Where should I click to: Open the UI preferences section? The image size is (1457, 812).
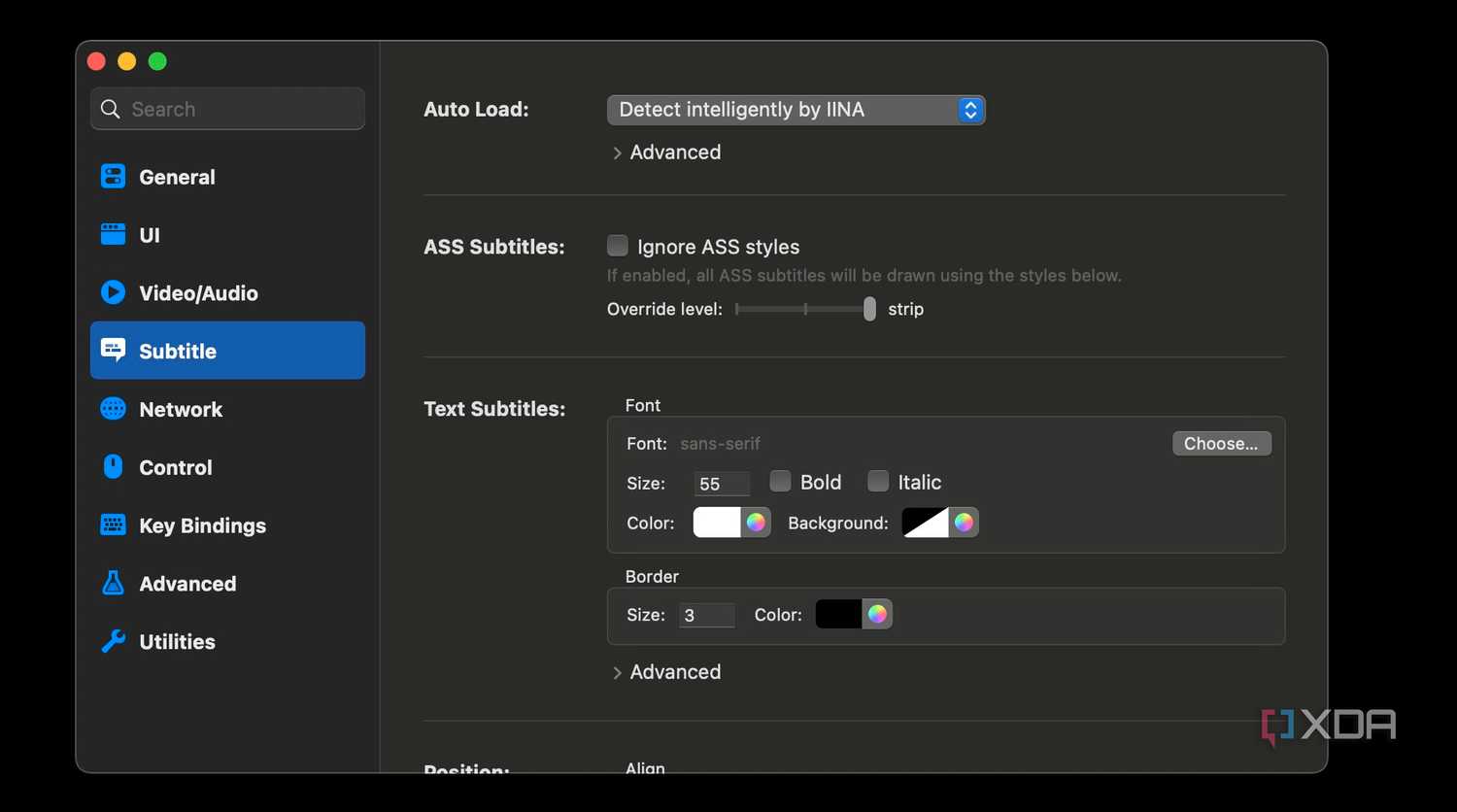point(227,234)
